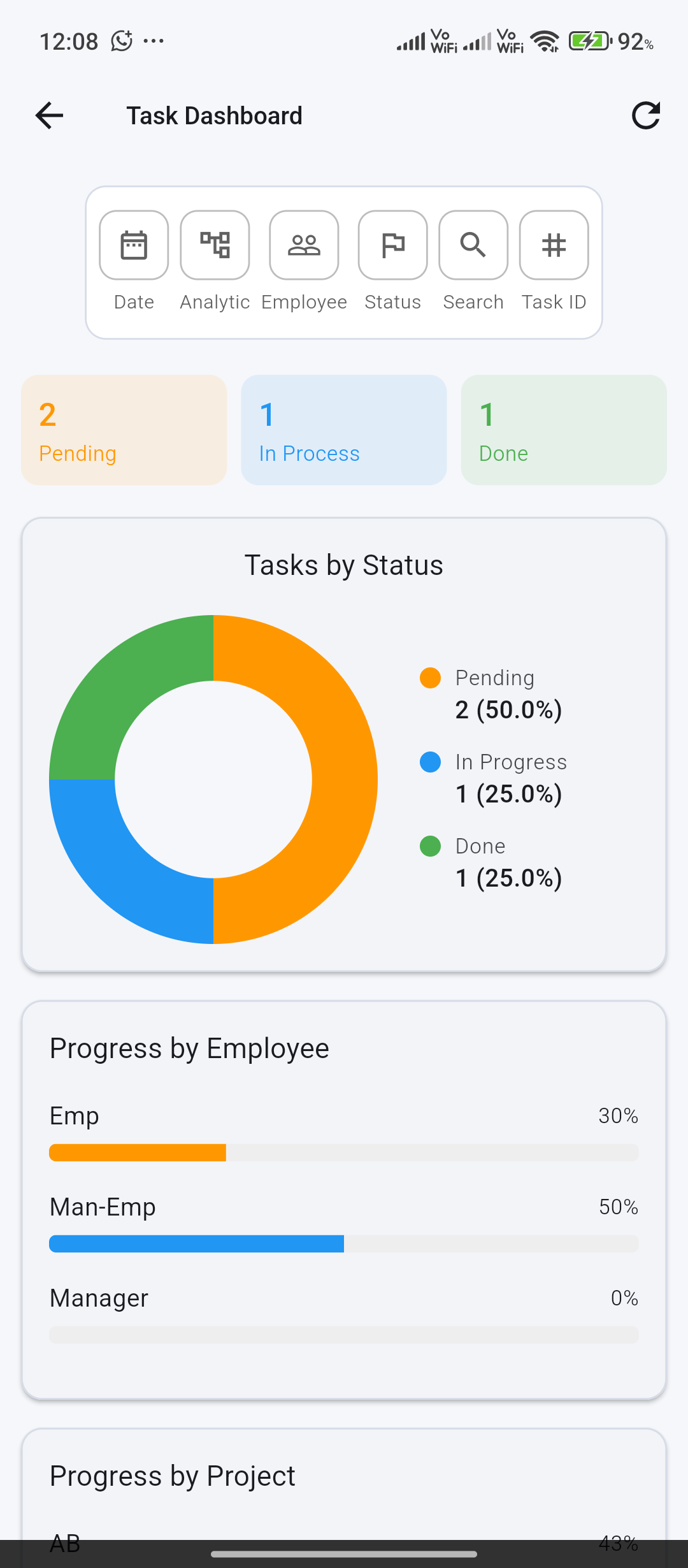
Task: Open the Analytic filter icon
Action: [x=215, y=245]
